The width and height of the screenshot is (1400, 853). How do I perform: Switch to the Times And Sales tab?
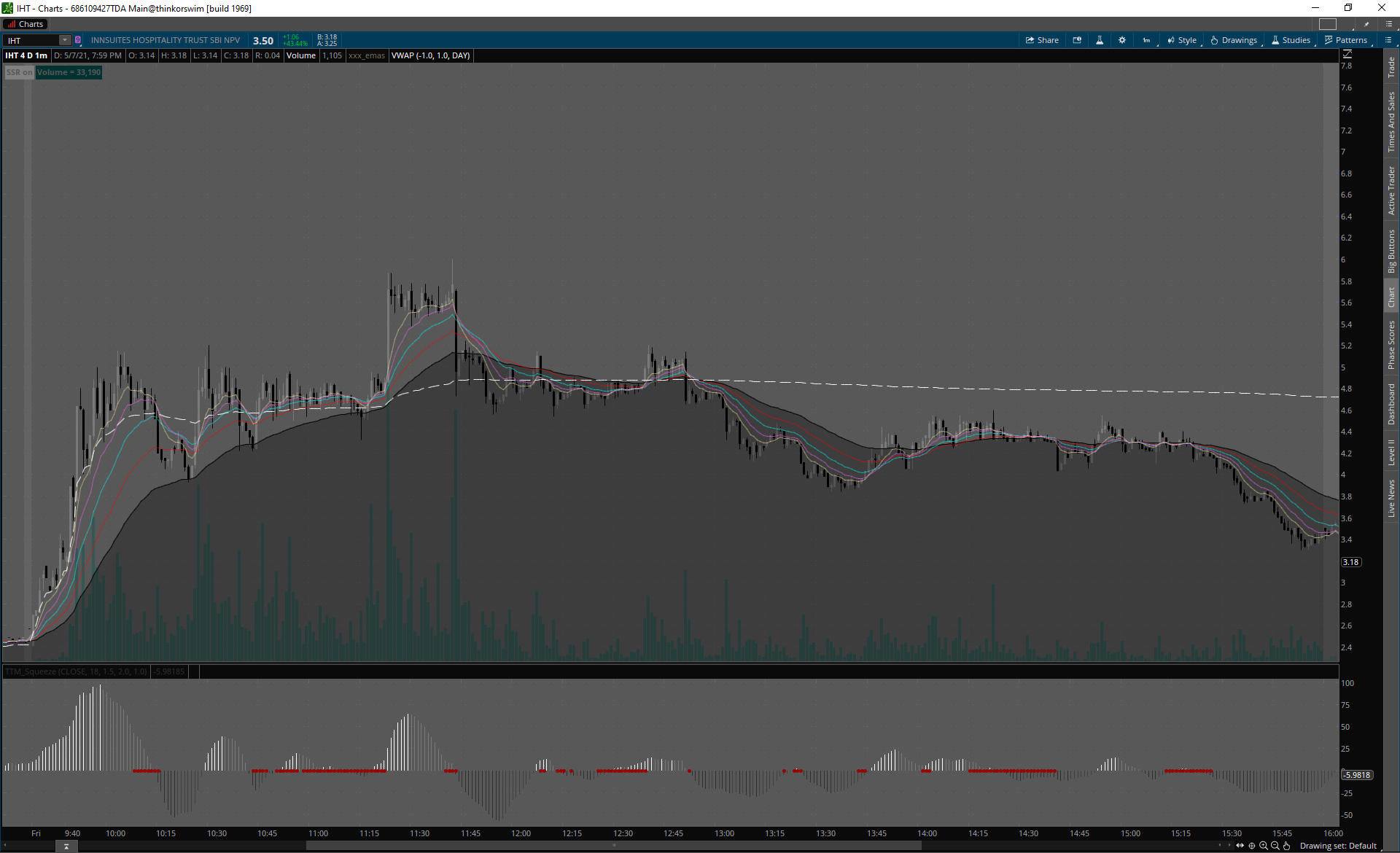coord(1391,122)
